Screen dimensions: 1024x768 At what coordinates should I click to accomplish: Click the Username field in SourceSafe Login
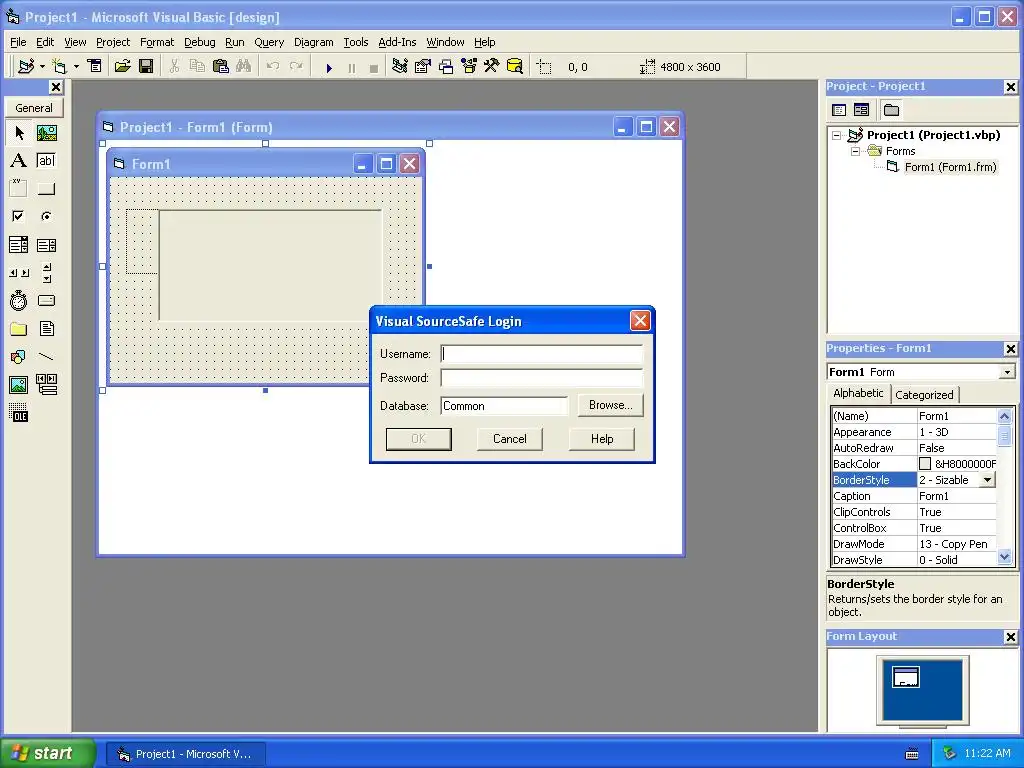[541, 354]
